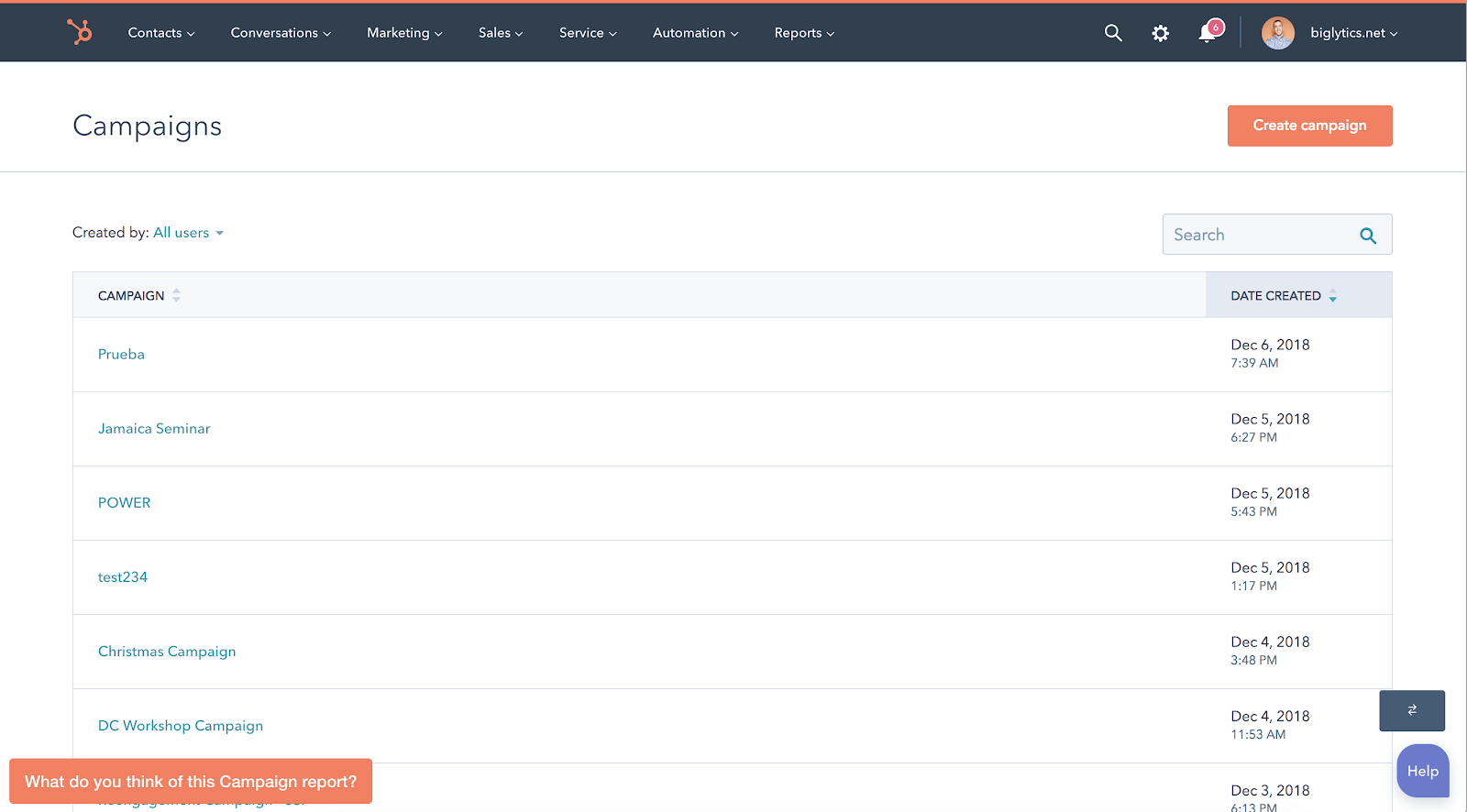
Task: Expand the Created by All users filter
Action: [188, 233]
